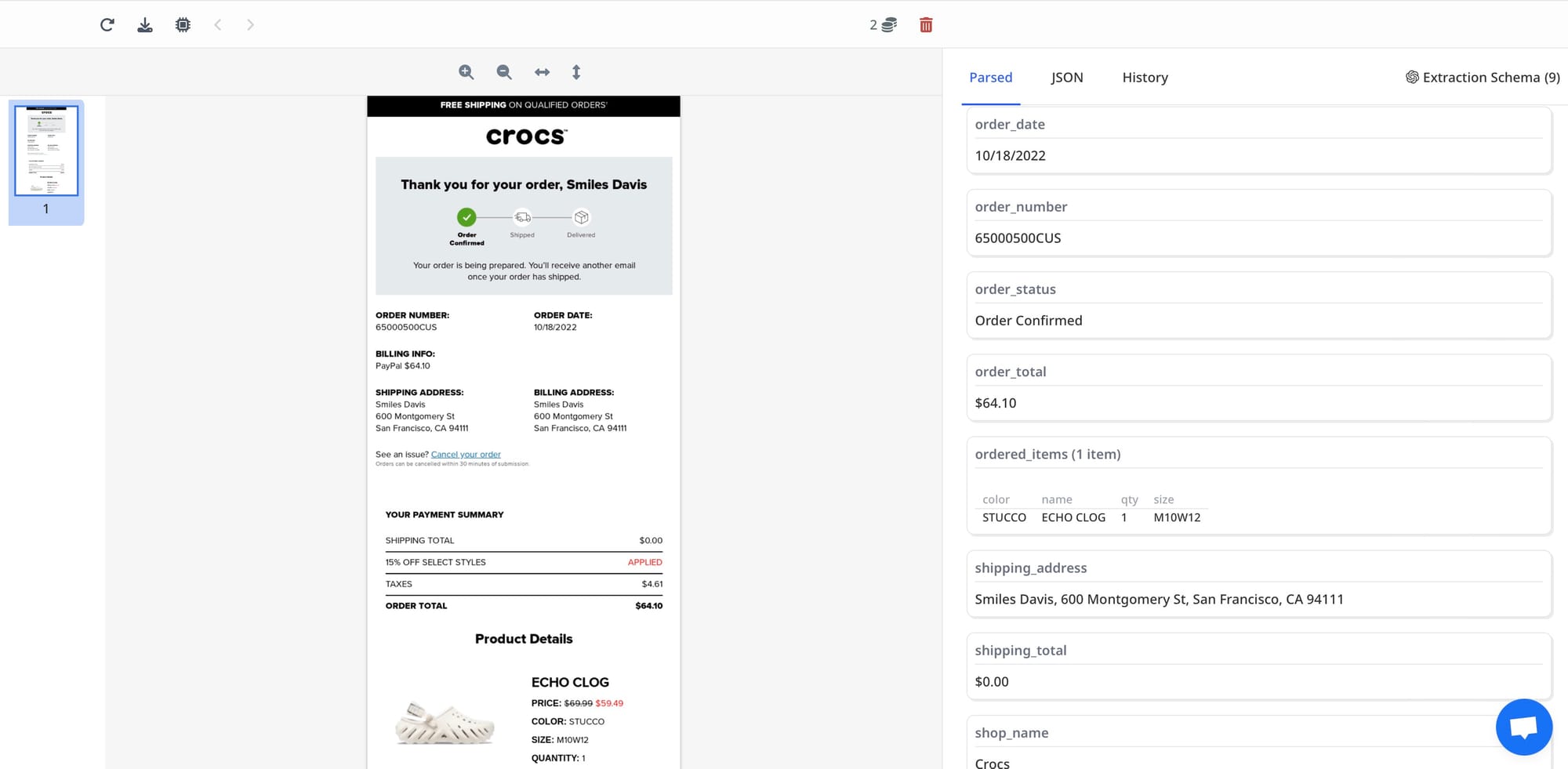Click the Cancel your order link
Screen dimensions: 1568x769
[x=466, y=455]
